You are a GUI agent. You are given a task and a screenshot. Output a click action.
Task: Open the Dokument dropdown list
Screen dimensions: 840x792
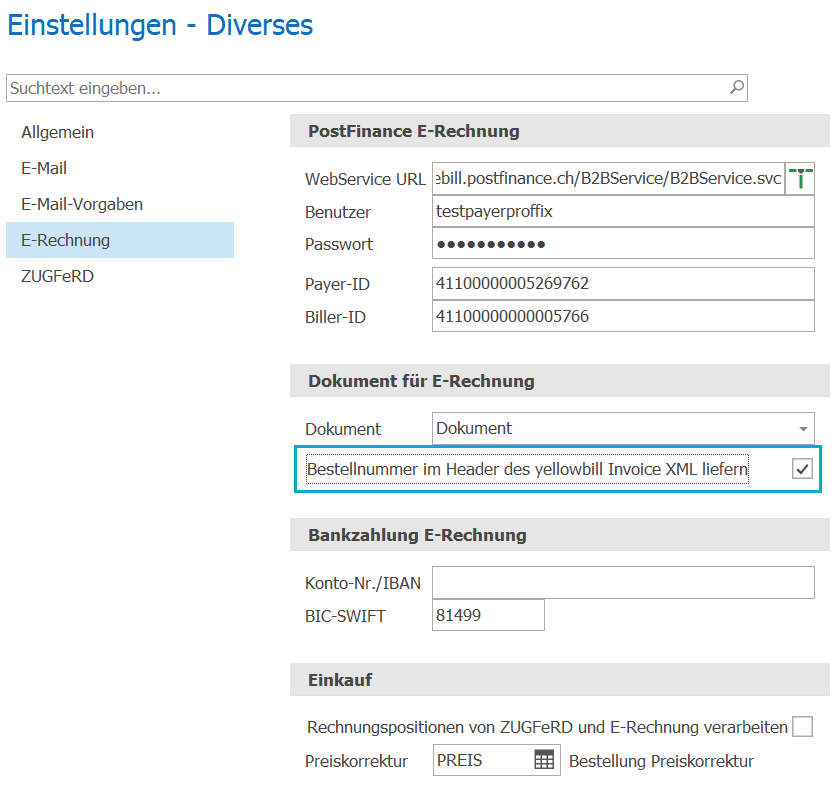point(803,429)
